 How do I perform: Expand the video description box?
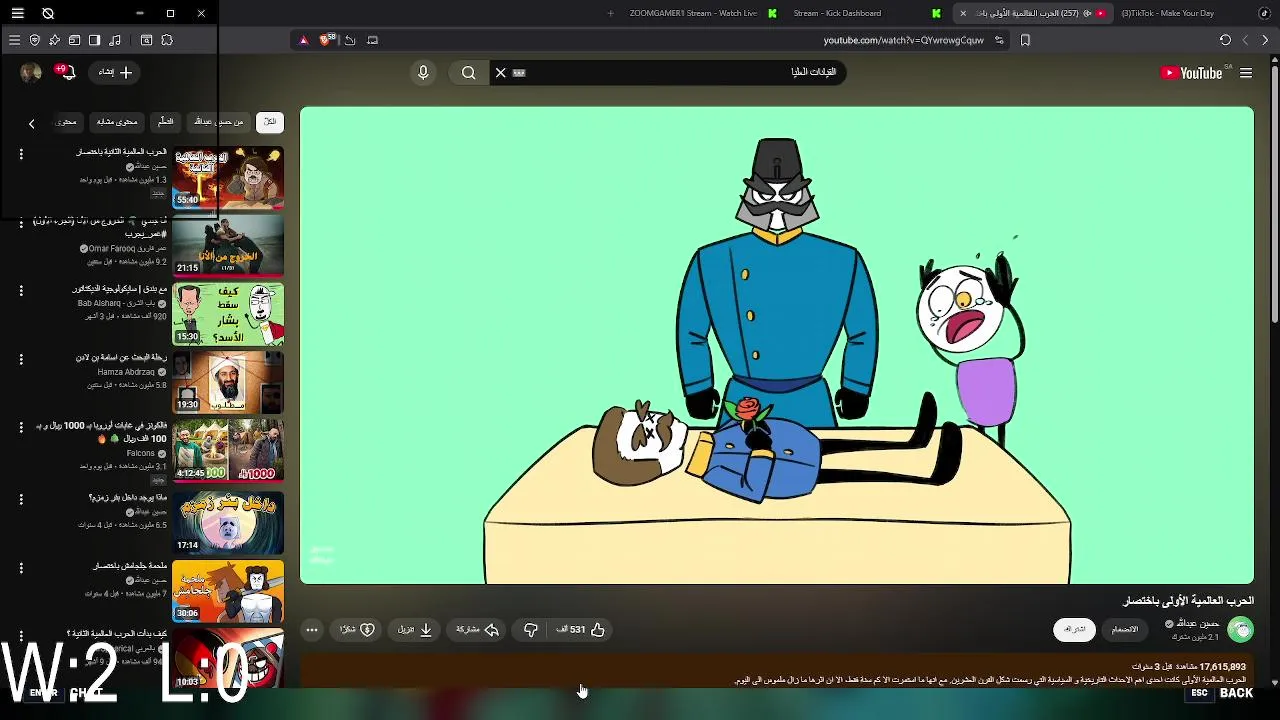coord(777,672)
